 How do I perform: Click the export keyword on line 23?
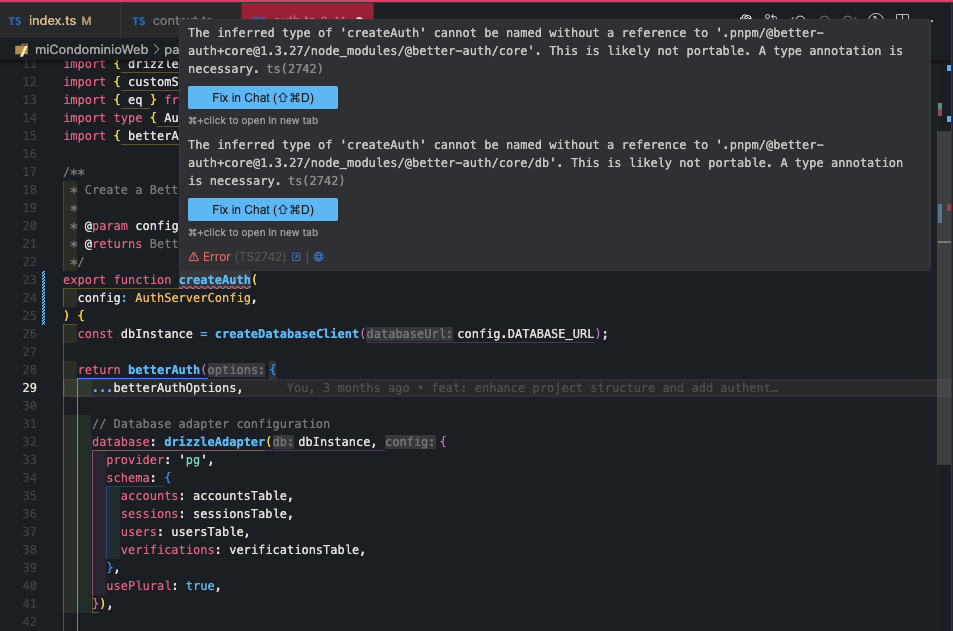pos(84,280)
